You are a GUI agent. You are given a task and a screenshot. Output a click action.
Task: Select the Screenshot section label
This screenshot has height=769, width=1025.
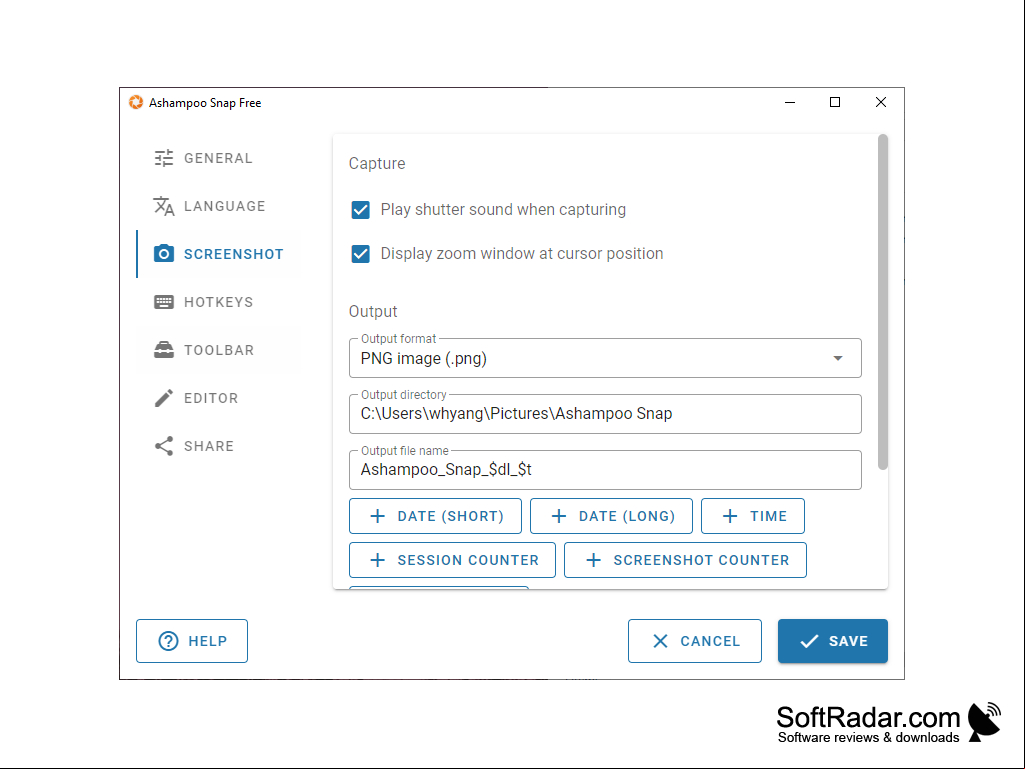point(233,254)
